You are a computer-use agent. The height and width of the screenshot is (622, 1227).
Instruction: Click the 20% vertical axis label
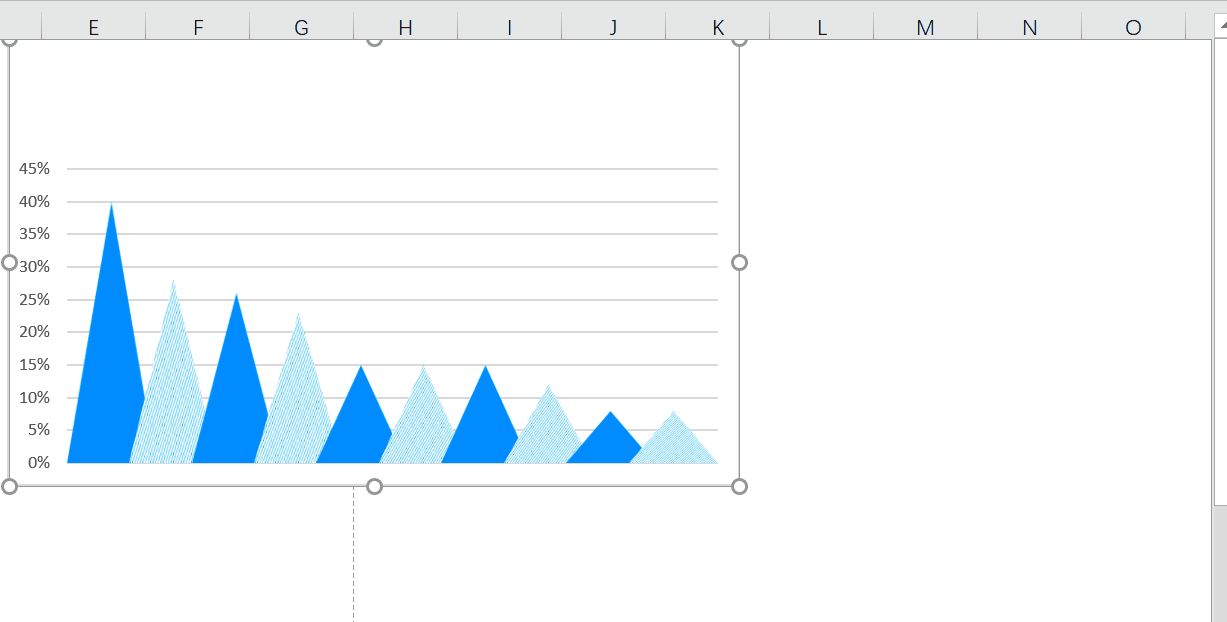(x=34, y=331)
